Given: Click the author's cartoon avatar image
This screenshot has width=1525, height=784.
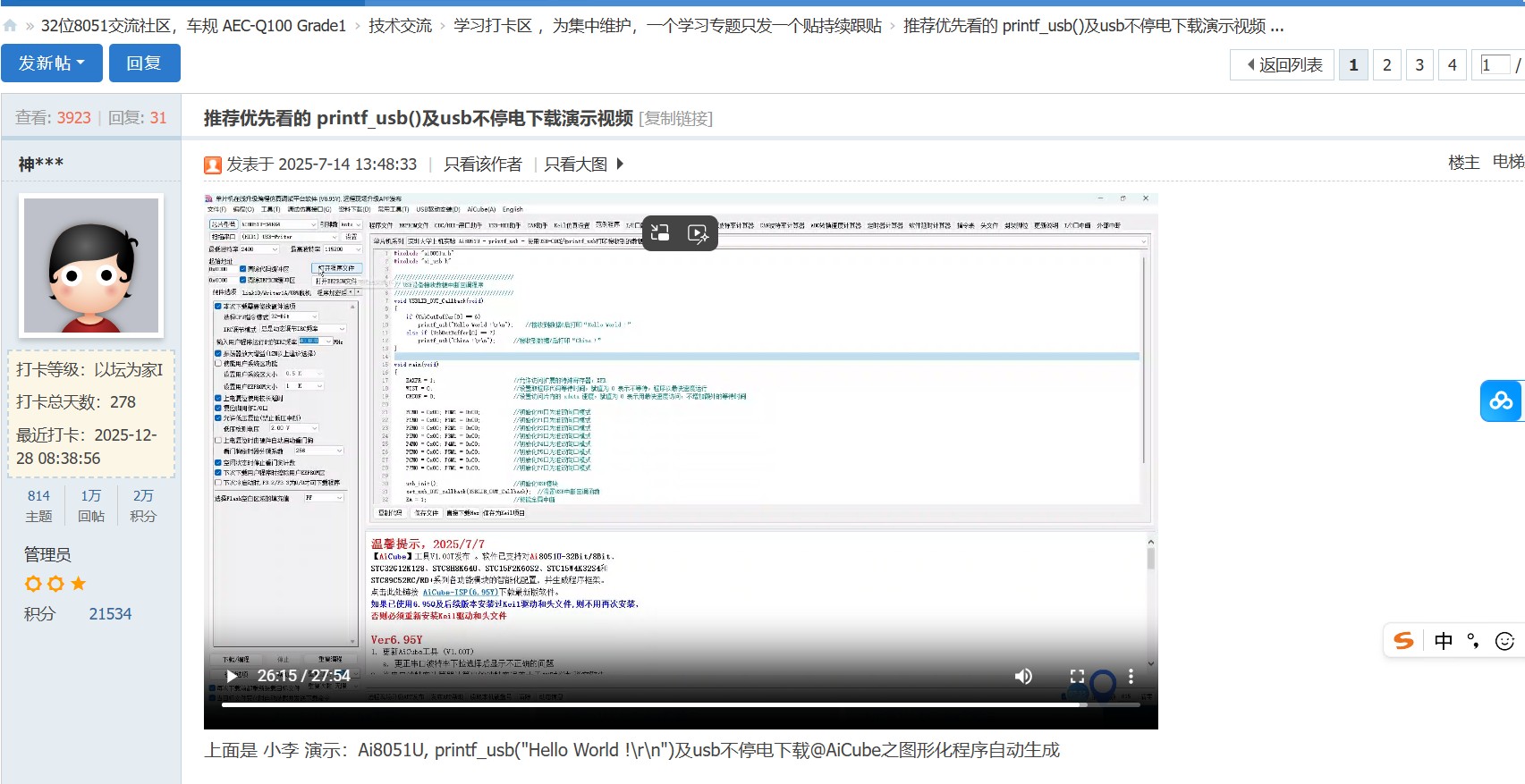Looking at the screenshot, I should click(90, 266).
